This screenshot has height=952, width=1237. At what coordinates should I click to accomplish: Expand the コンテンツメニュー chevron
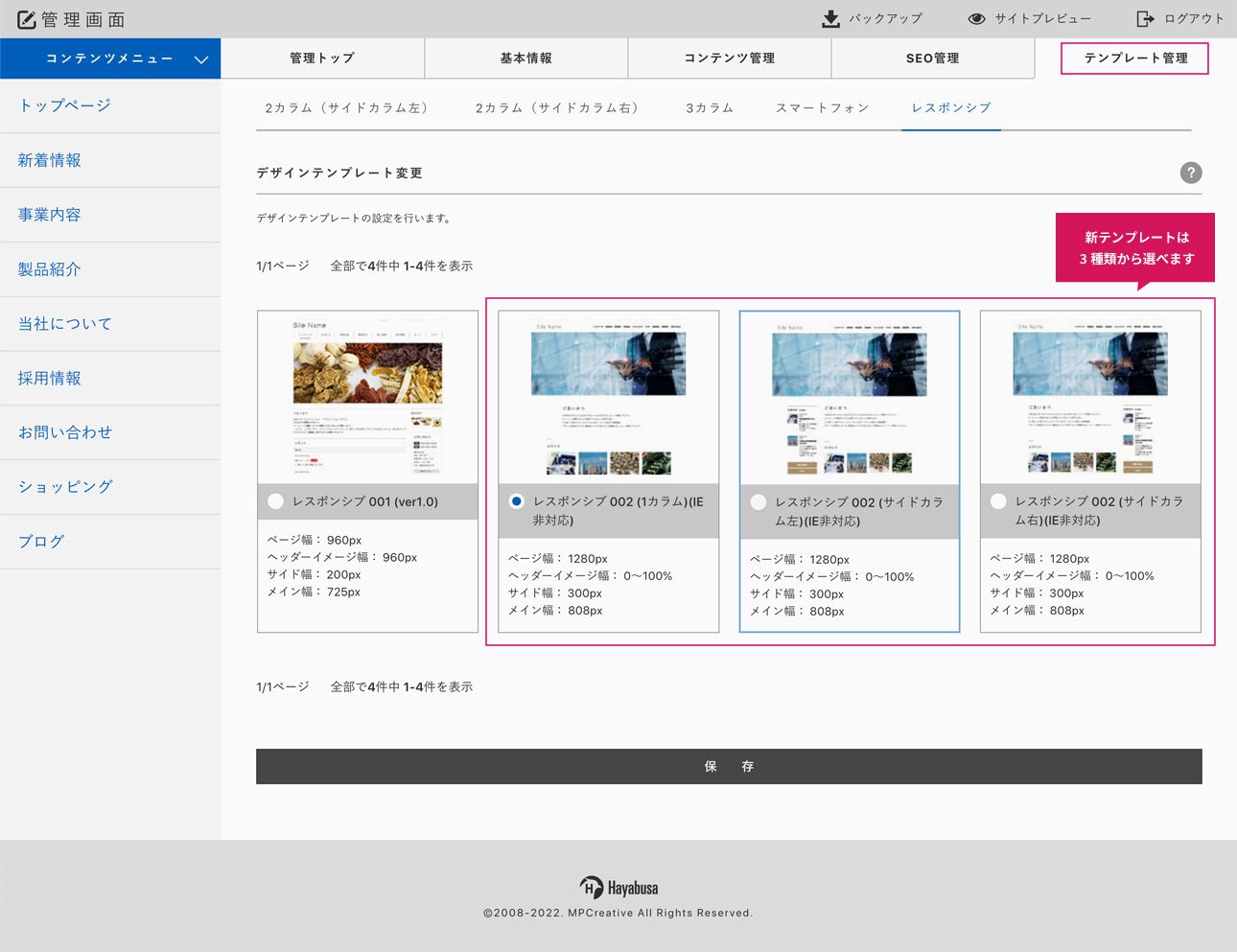point(201,59)
